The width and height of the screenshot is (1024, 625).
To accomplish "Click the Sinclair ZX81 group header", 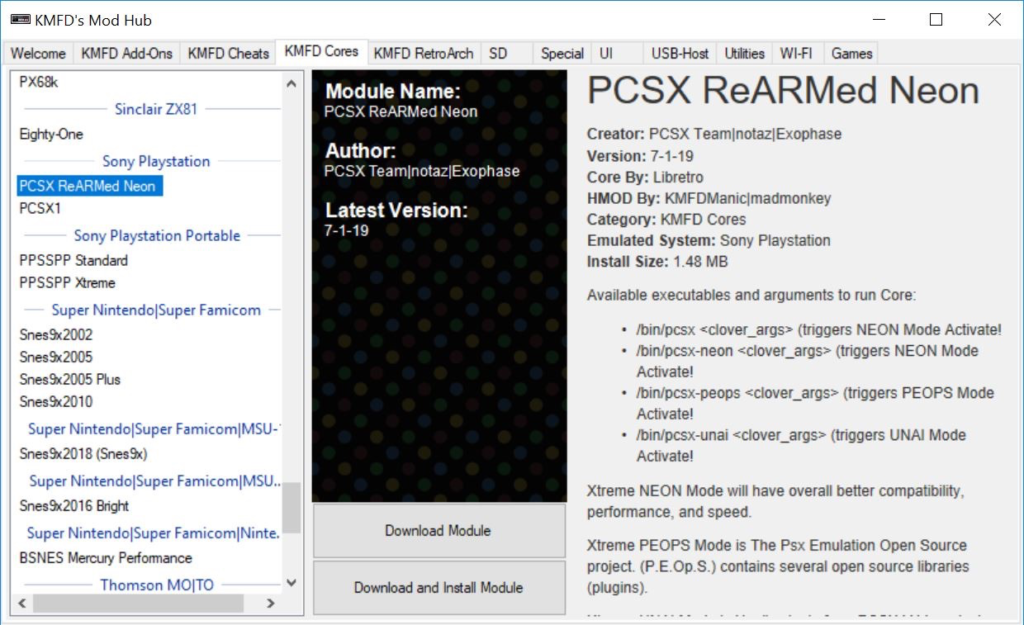I will tap(156, 109).
